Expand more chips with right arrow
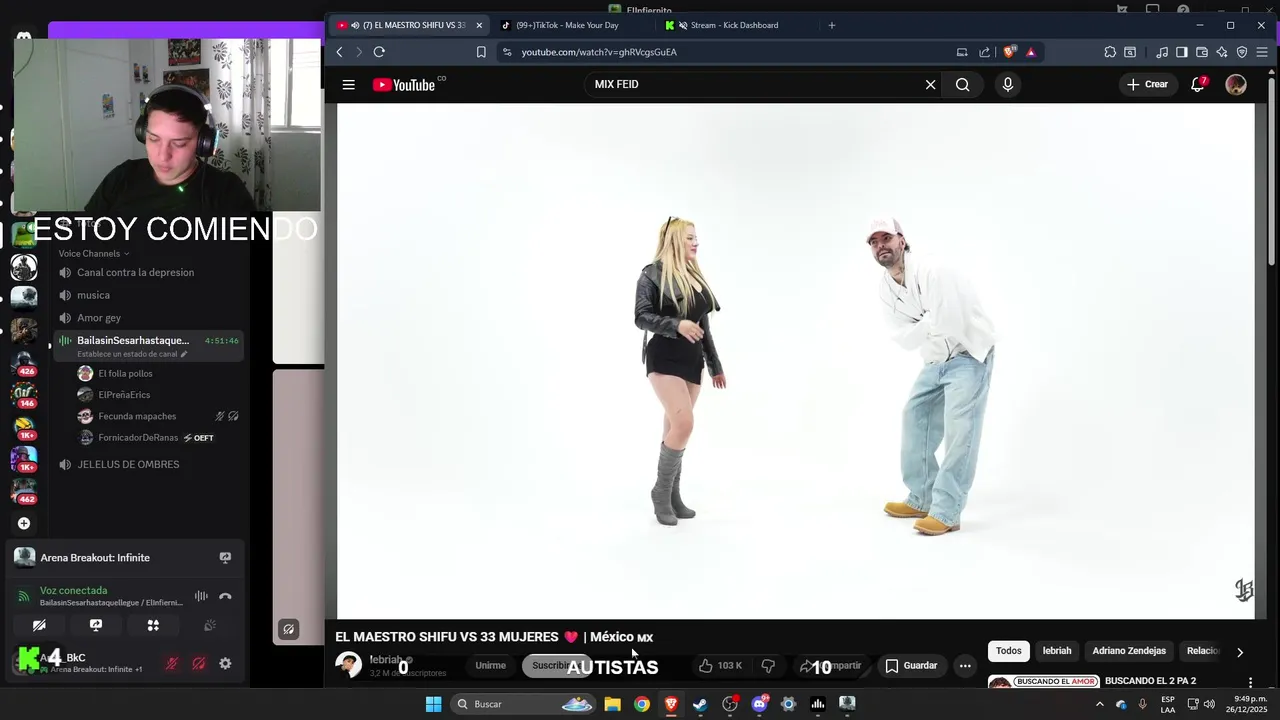Image resolution: width=1280 pixels, height=720 pixels. pyautogui.click(x=1240, y=652)
